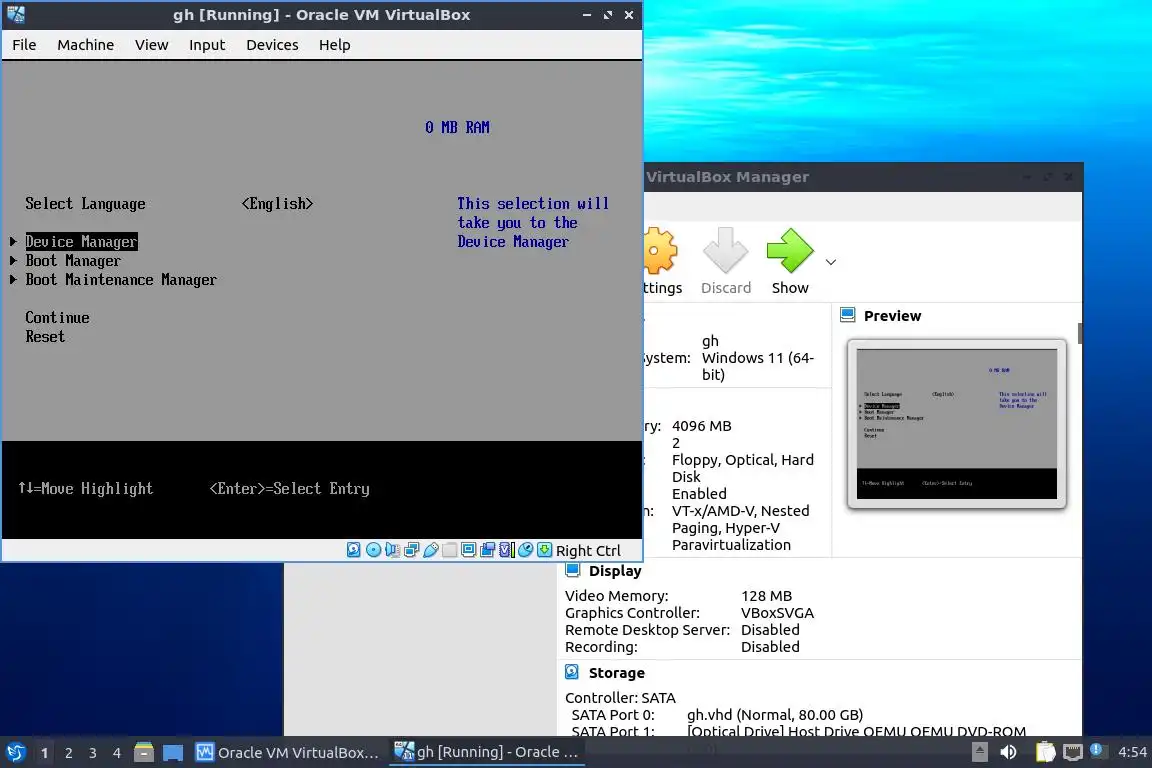The height and width of the screenshot is (768, 1152).
Task: Switch to workspace 3
Action: 93,753
